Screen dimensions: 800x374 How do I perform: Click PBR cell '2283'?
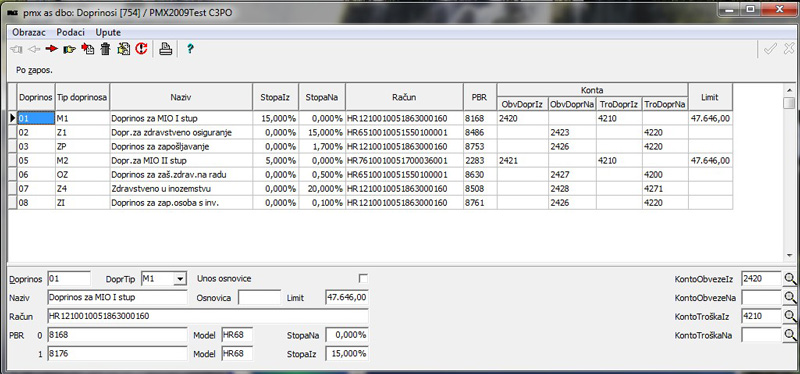point(480,161)
